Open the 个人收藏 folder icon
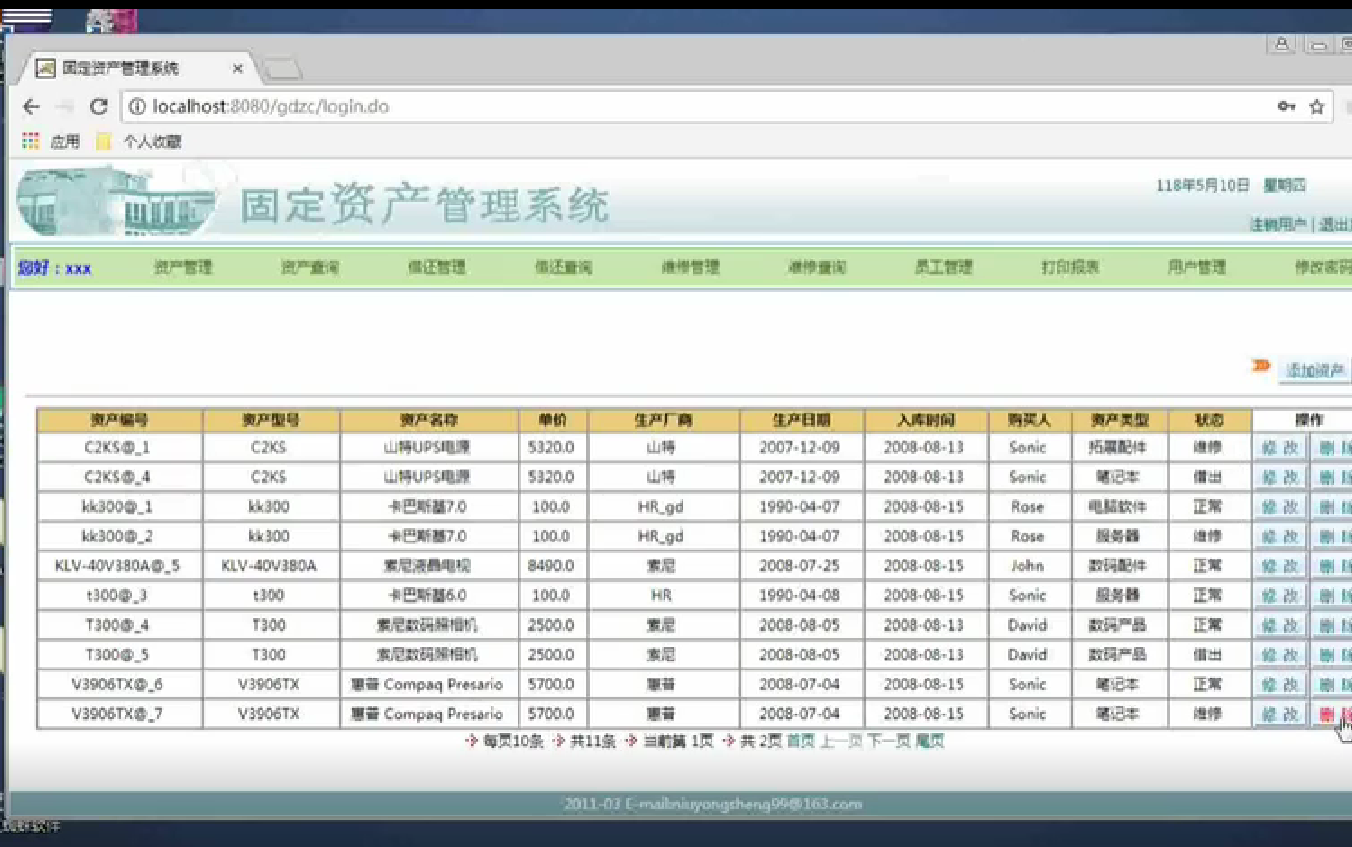 pyautogui.click(x=103, y=141)
